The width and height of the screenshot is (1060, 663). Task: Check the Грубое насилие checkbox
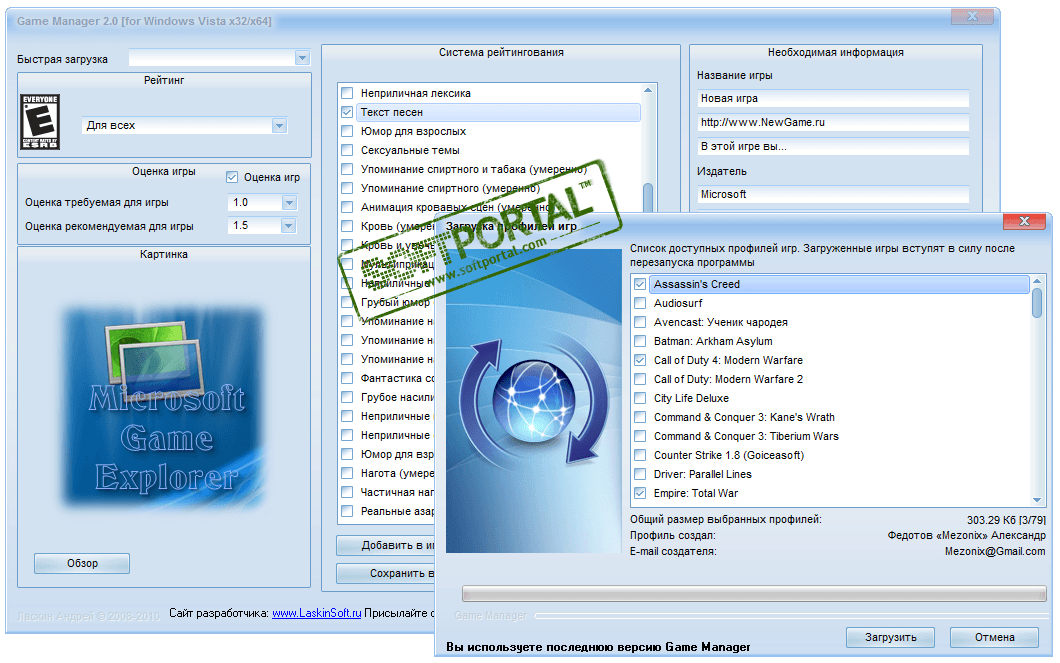tap(347, 397)
